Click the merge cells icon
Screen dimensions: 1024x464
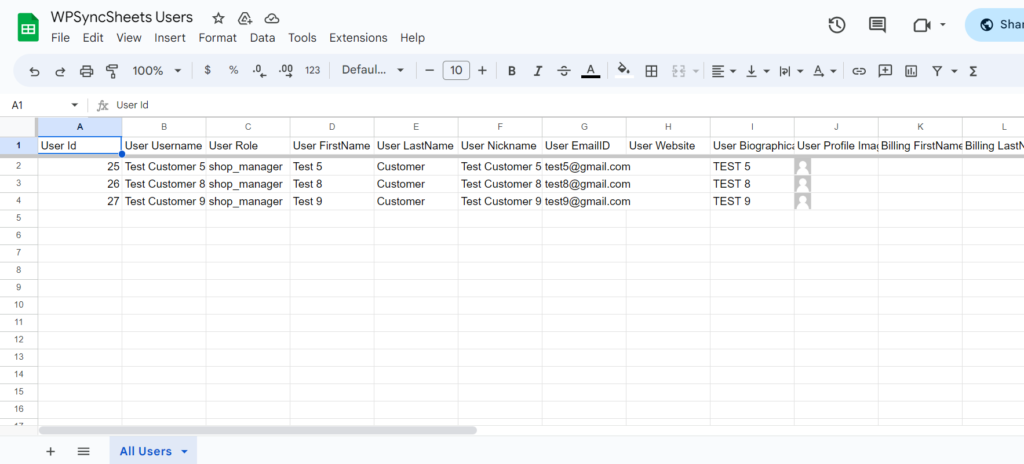coord(678,71)
